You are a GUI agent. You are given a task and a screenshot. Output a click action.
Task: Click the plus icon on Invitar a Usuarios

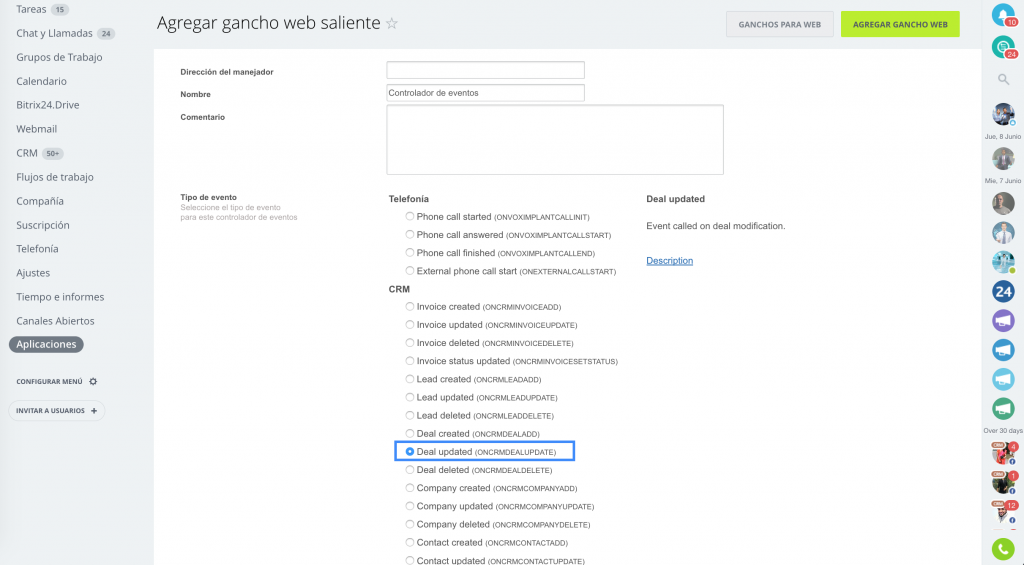click(x=94, y=411)
